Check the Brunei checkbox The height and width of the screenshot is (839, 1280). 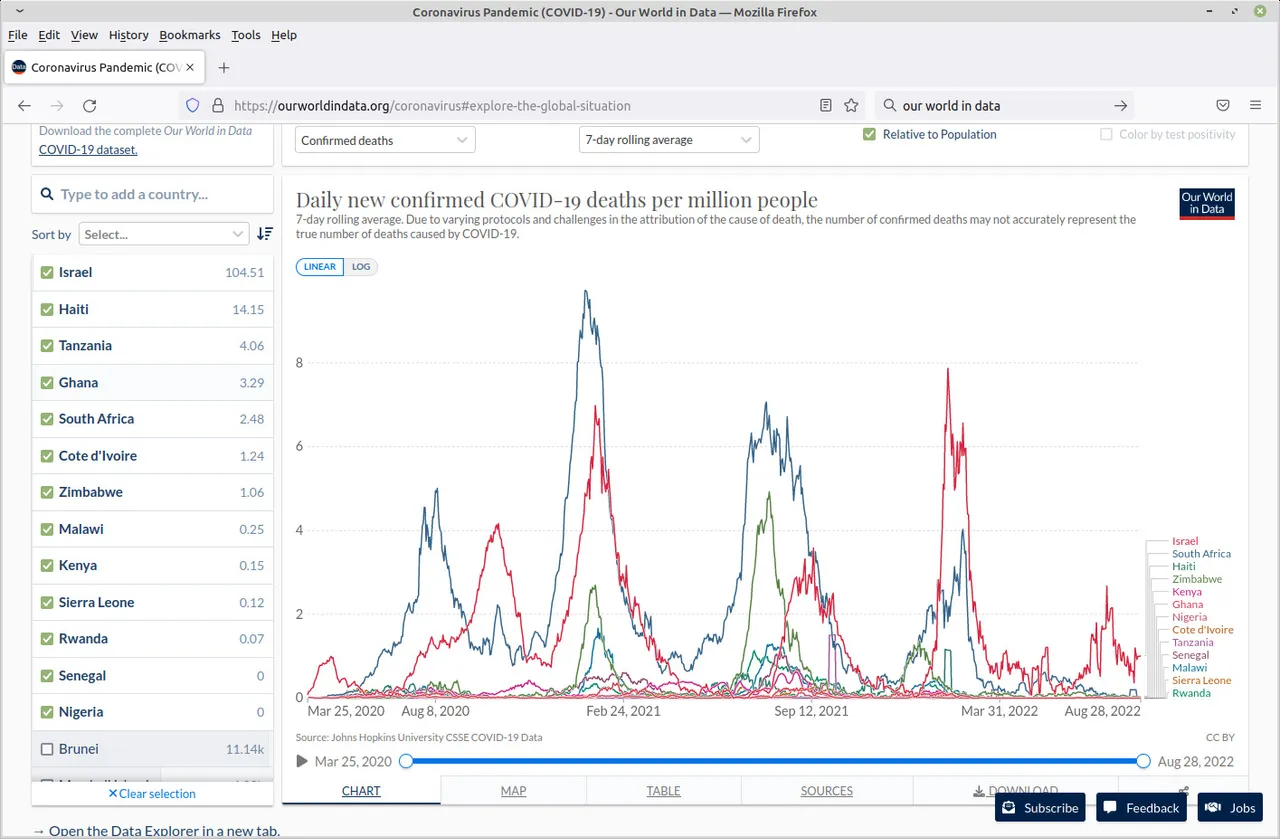tap(46, 749)
